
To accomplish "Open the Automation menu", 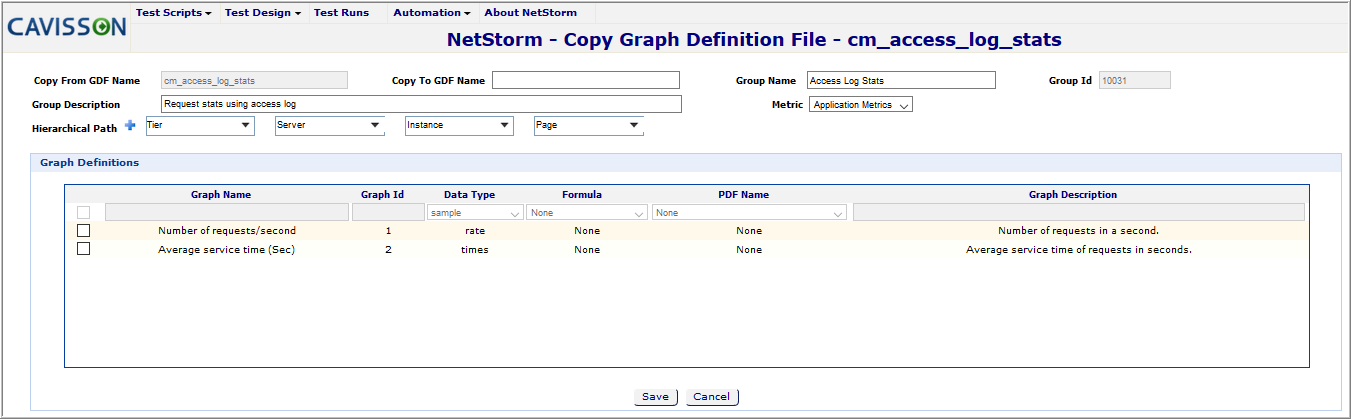I will 433,13.
